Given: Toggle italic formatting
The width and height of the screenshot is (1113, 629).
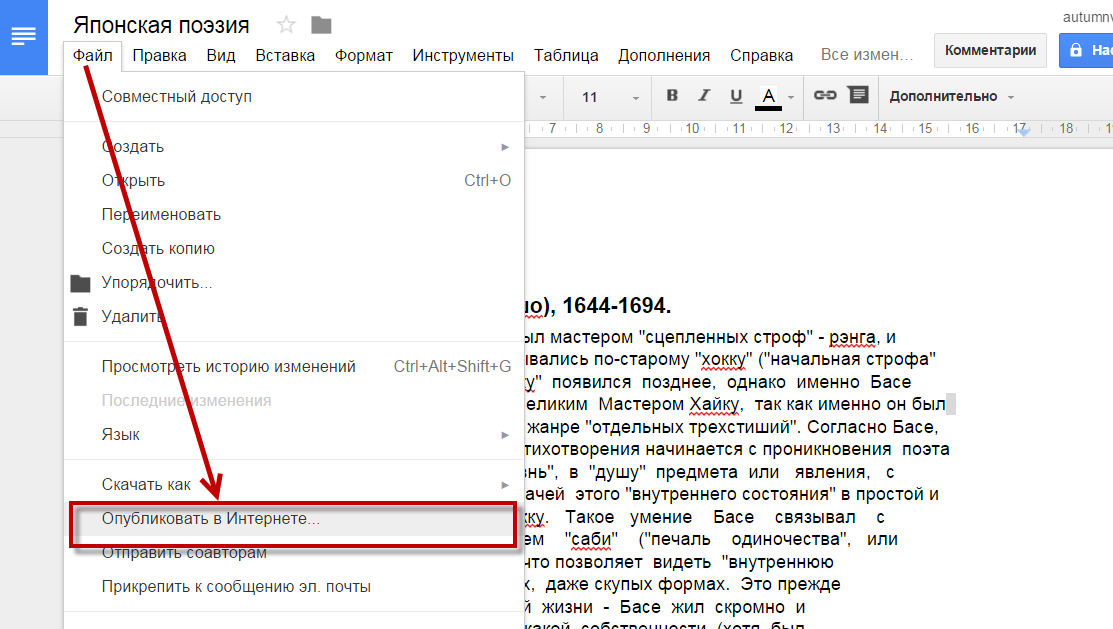Looking at the screenshot, I should [704, 97].
